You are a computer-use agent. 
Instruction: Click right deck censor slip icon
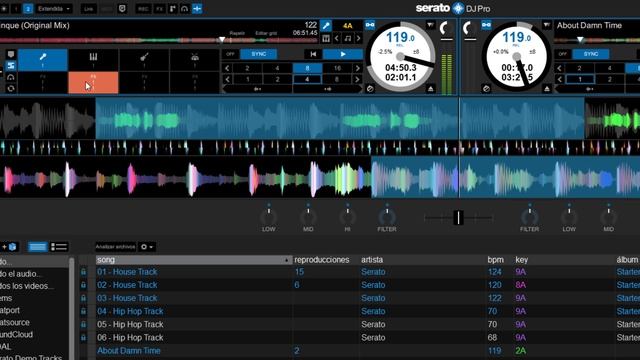click(x=486, y=89)
